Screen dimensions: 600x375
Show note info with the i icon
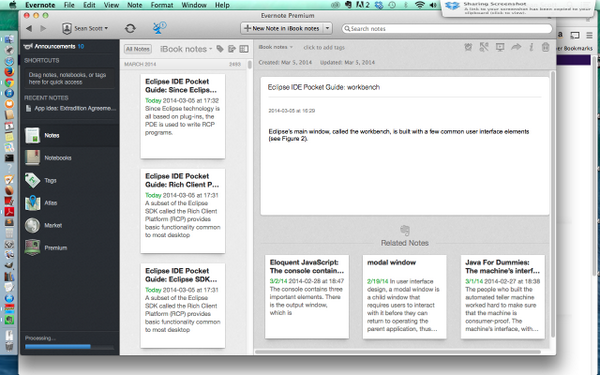531,47
